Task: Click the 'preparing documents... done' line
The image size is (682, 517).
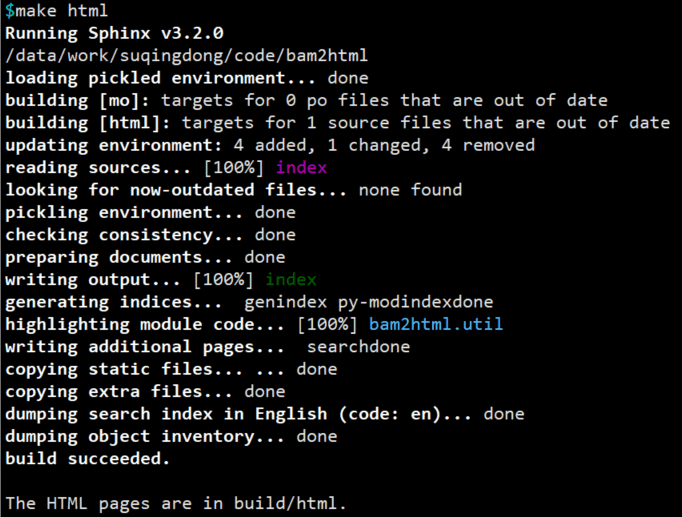Action: coord(145,257)
